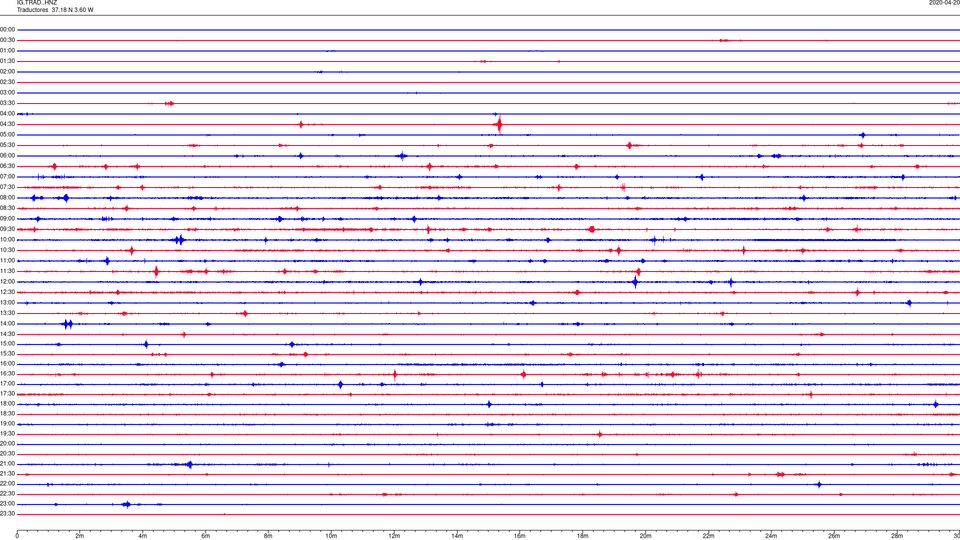Click the Traductores 37.18 N 3.60 W label
The height and width of the screenshot is (540, 960).
tap(55, 10)
